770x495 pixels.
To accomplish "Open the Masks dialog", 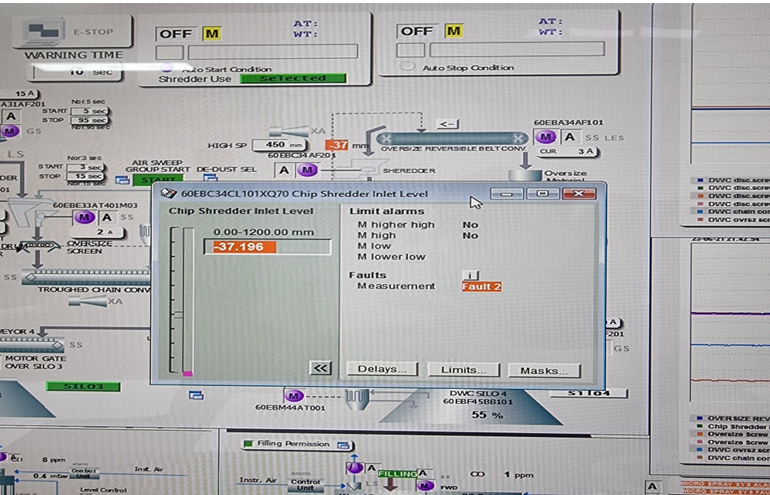I will (543, 369).
